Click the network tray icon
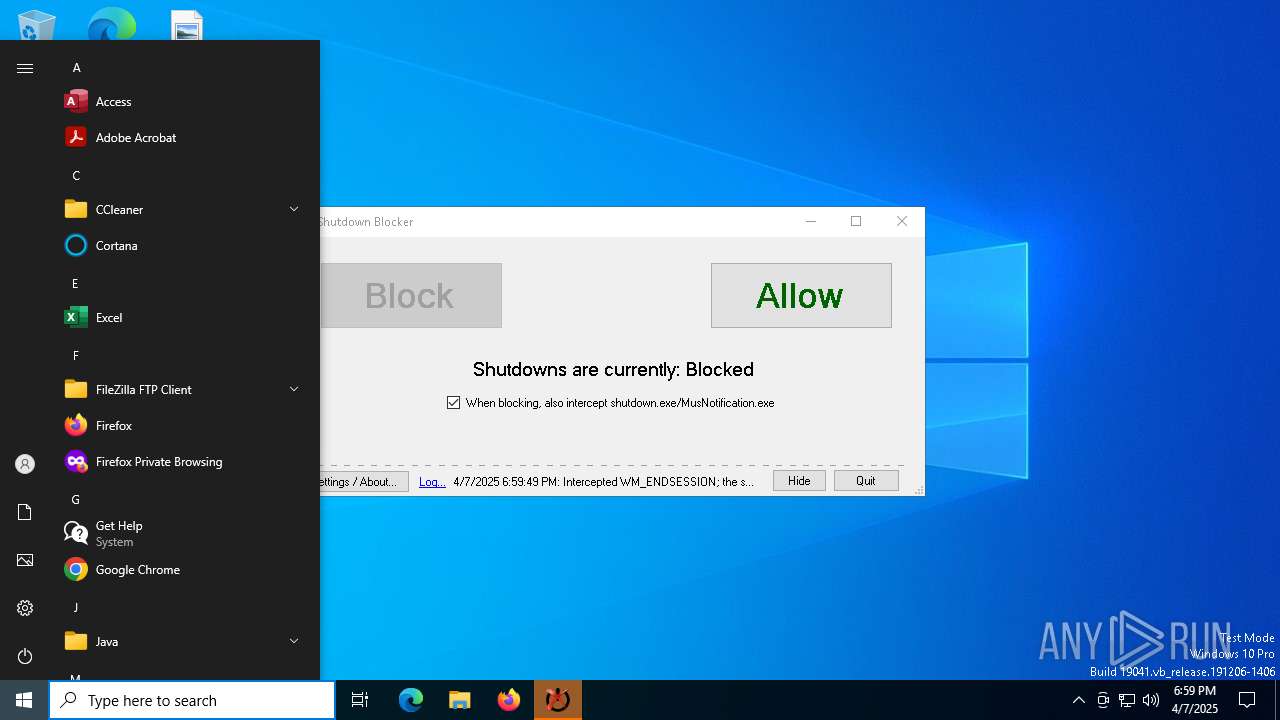 point(1127,700)
